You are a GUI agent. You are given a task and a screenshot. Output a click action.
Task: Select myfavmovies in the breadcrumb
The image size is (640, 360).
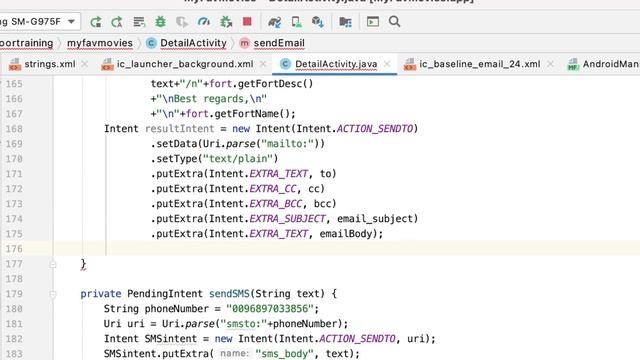[x=100, y=43]
